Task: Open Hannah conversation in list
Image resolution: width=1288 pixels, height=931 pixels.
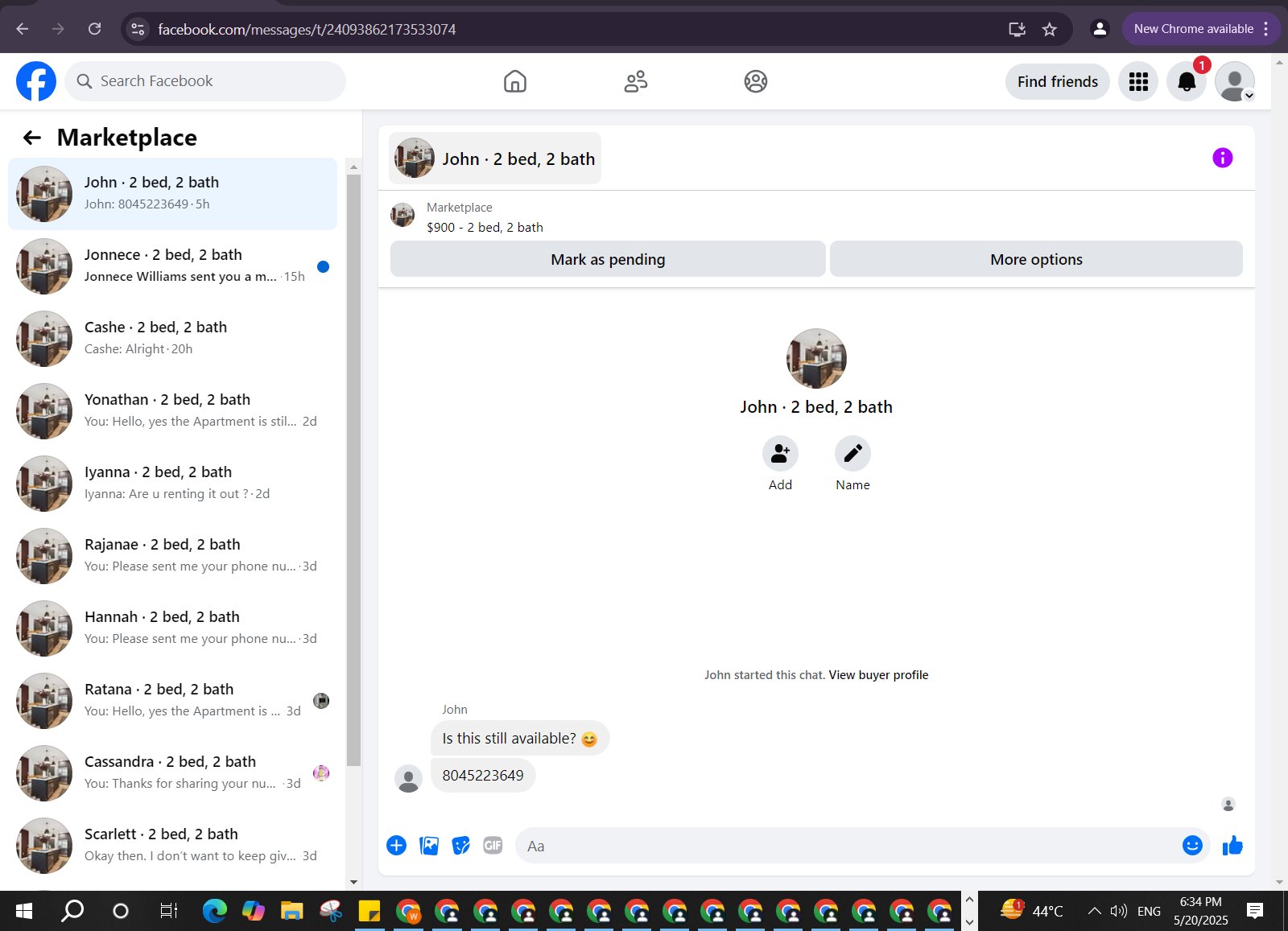Action: click(x=172, y=628)
